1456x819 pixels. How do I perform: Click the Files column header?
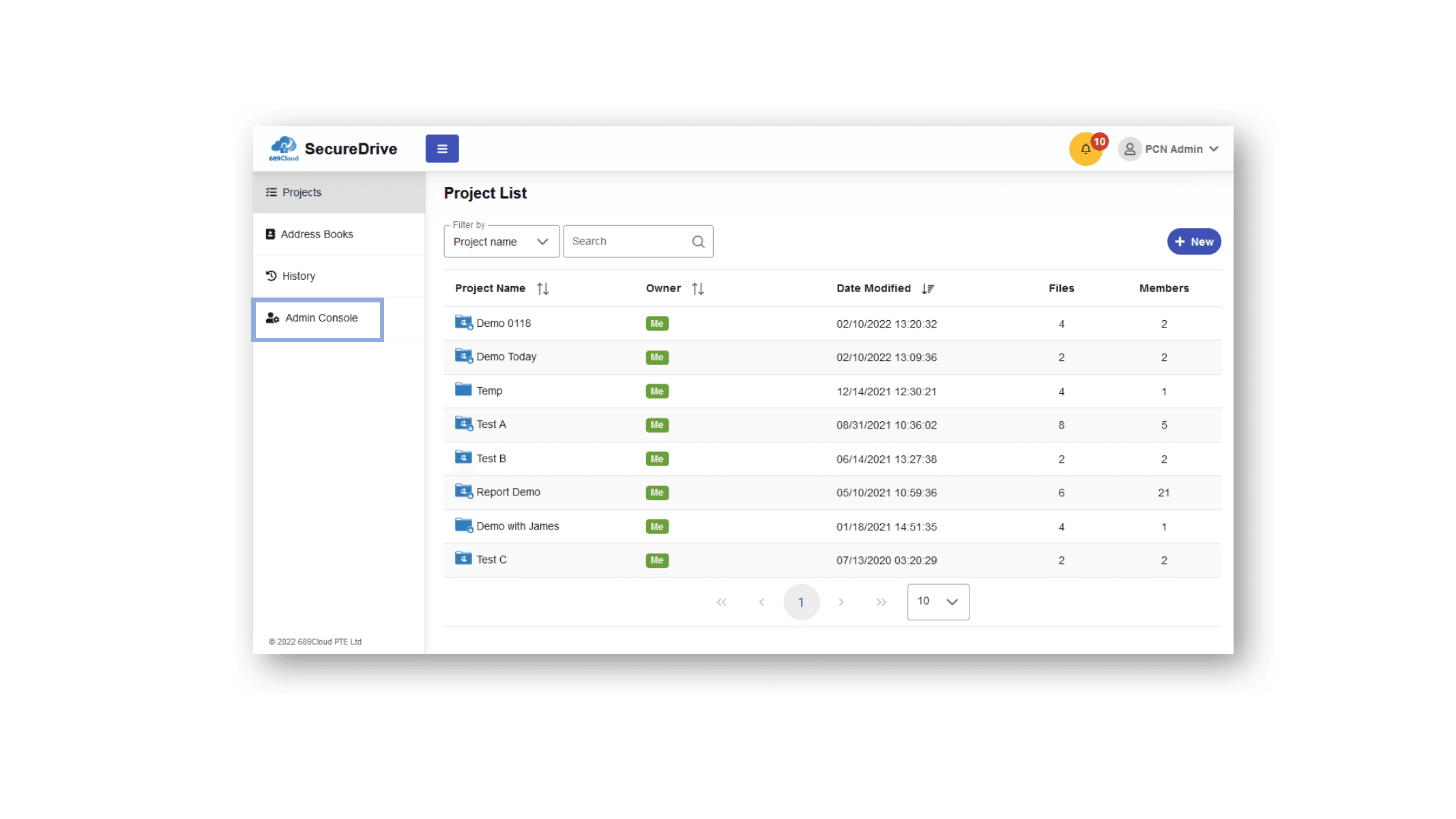[x=1061, y=289]
